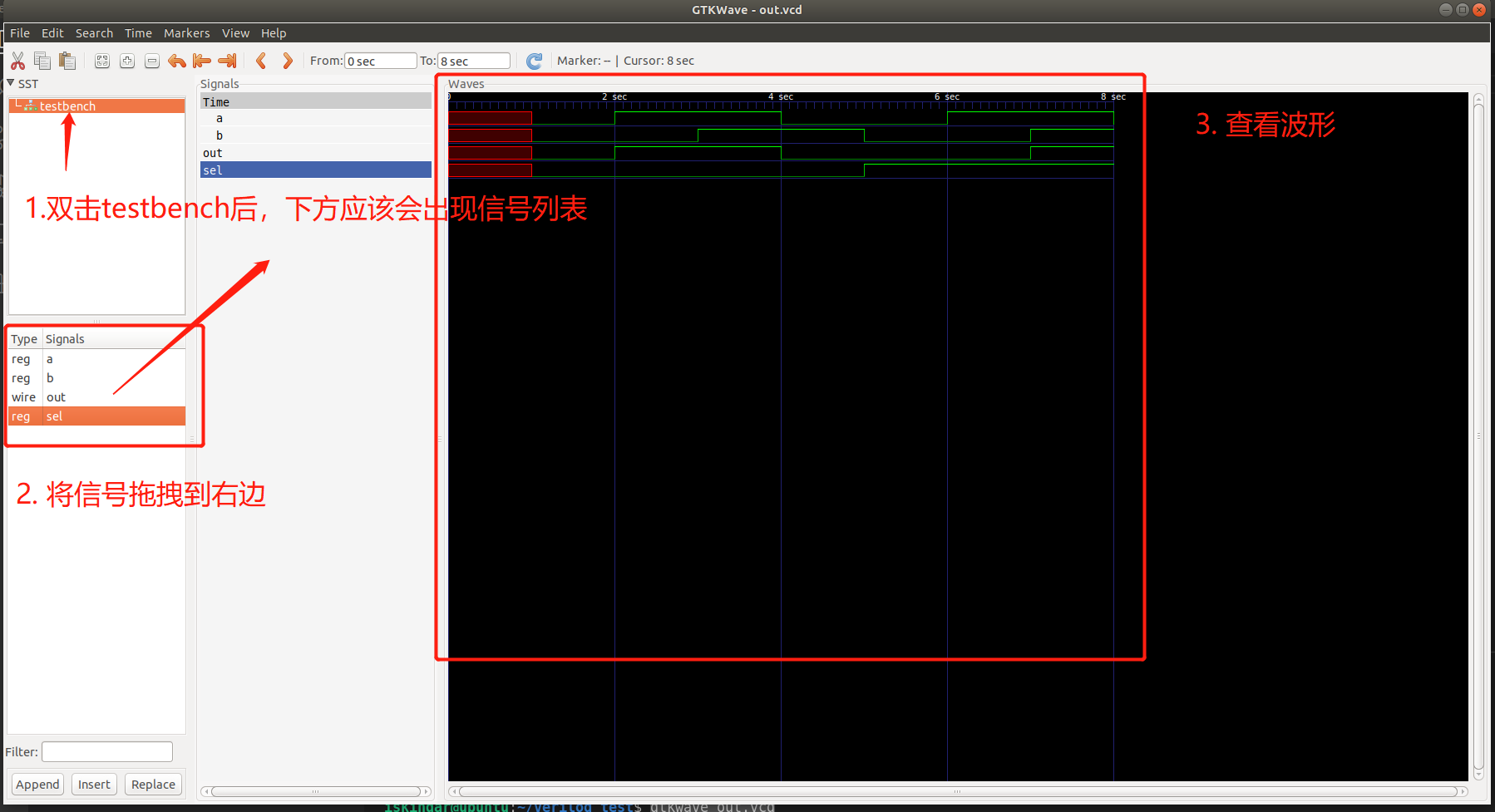Click the Signals pane horizontal scrollbar
This screenshot has height=812, width=1495.
coord(316,791)
